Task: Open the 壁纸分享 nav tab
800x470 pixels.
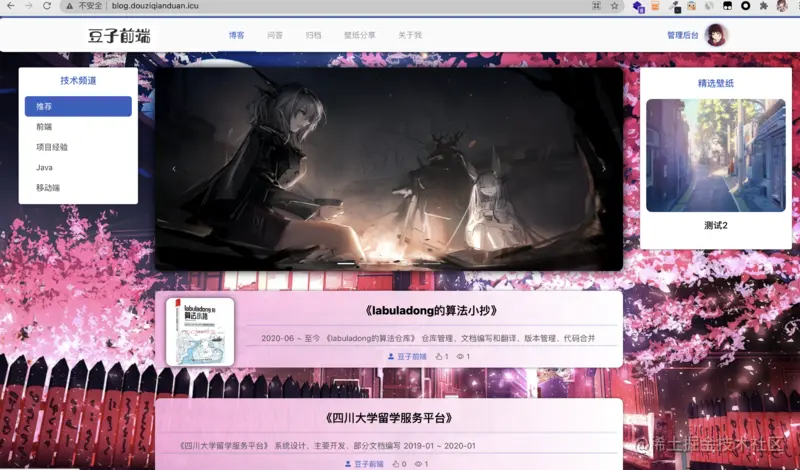Action: click(x=359, y=35)
